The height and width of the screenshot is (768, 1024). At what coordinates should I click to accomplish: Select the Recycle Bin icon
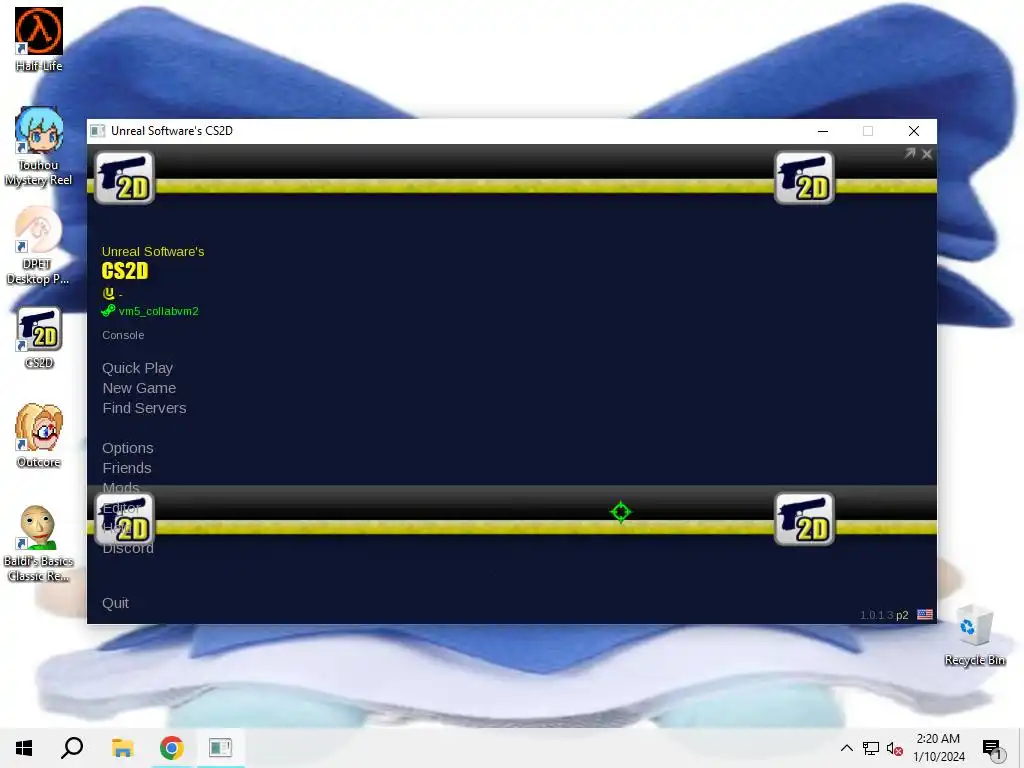tap(974, 635)
